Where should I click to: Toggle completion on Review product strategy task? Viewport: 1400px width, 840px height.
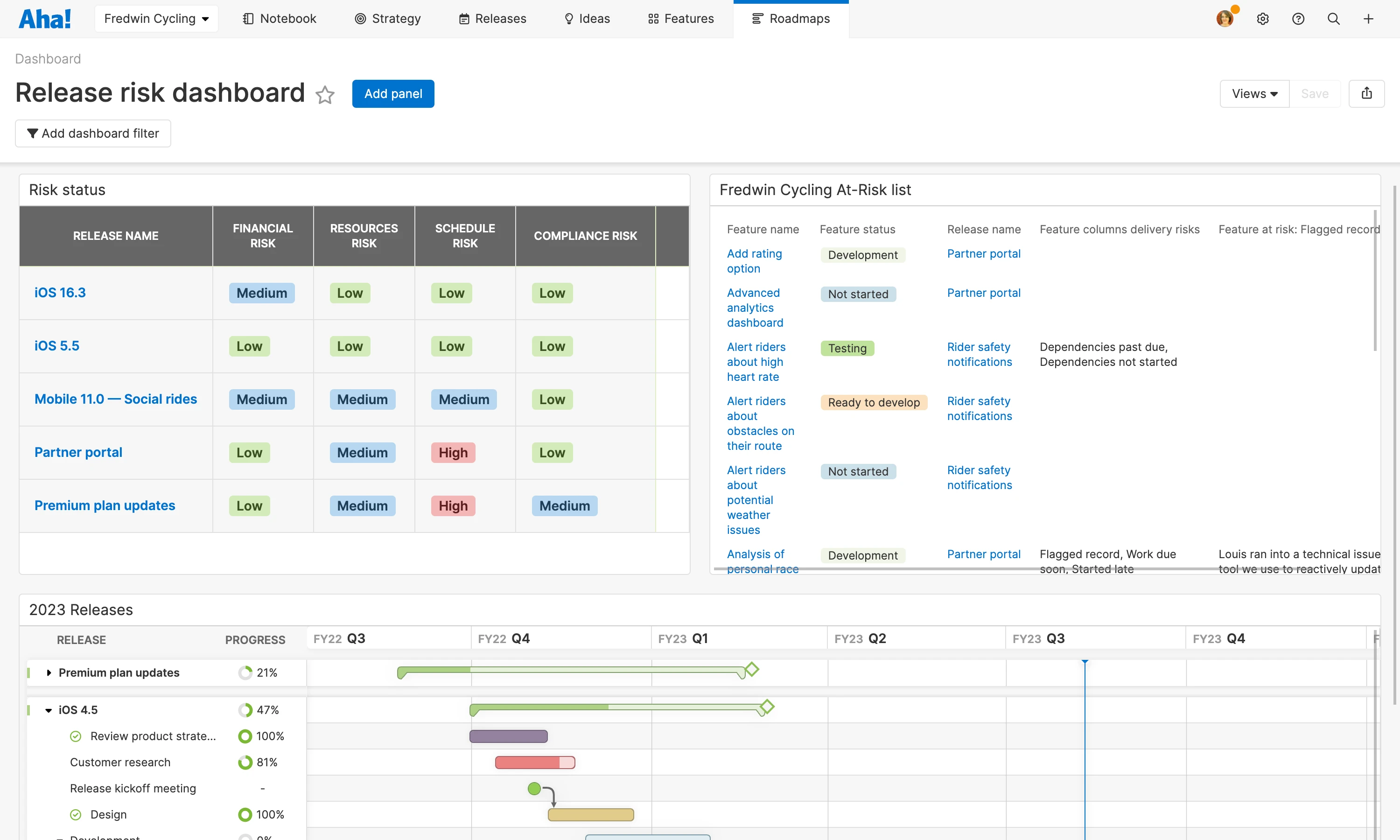point(75,736)
